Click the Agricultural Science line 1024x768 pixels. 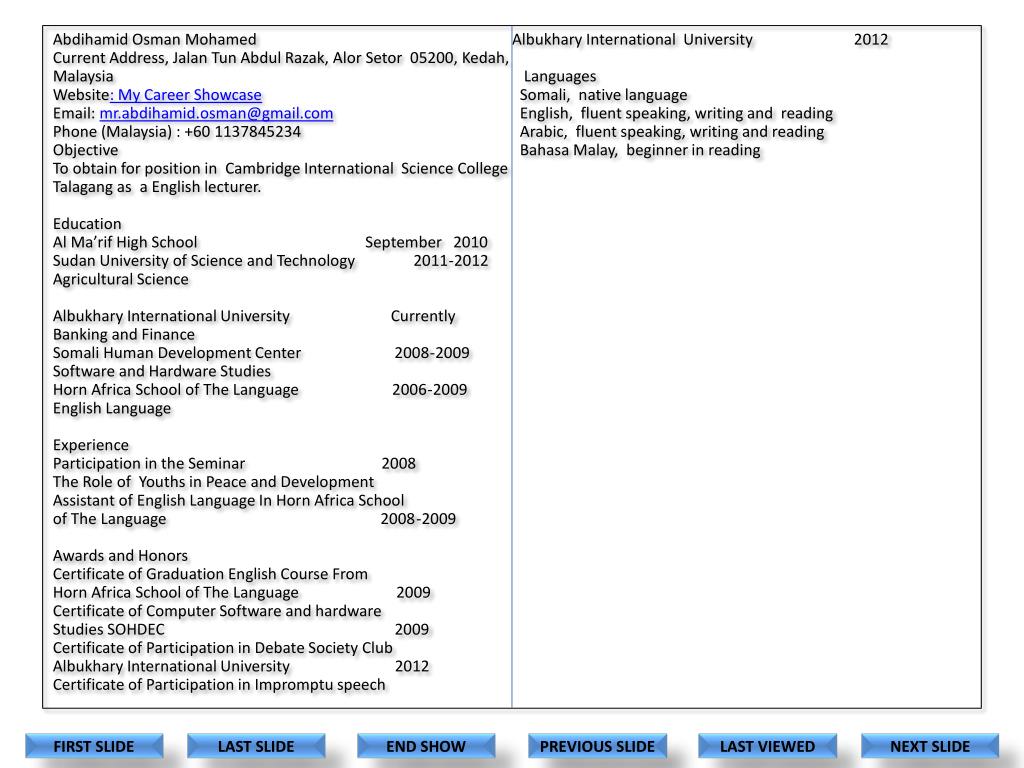point(121,279)
